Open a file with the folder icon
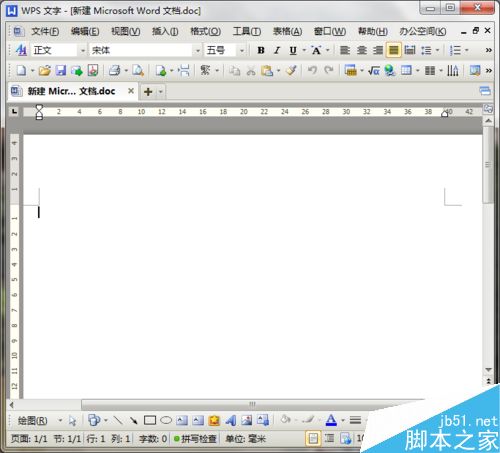The width and height of the screenshot is (500, 453). 45,70
